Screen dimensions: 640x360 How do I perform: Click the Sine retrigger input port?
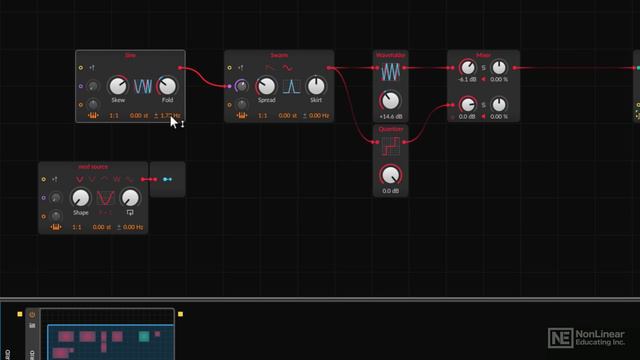tap(81, 68)
